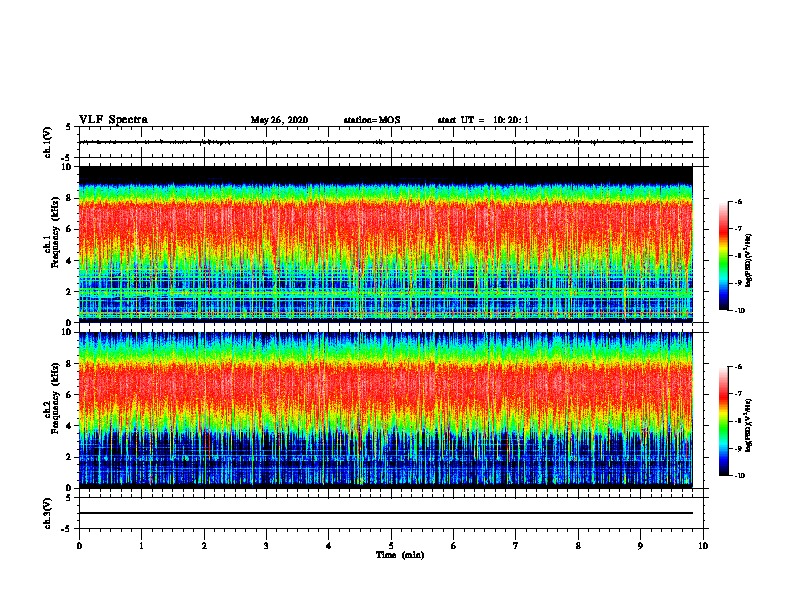Click "-6" on the ch.1 colorbar scale

tap(738, 201)
